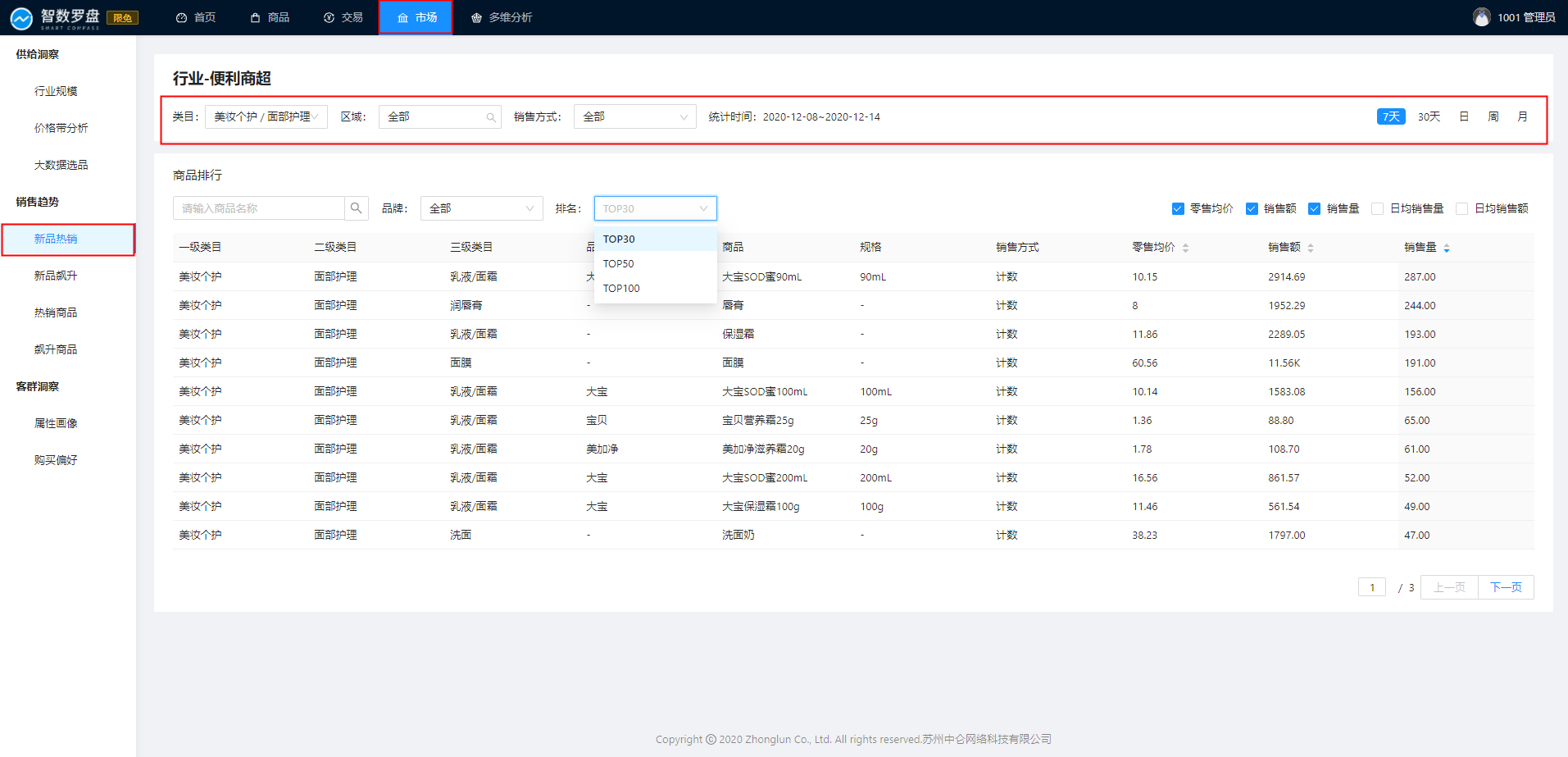Viewport: 1568px width, 757px height.
Task: Expand the 销售方式 dropdown
Action: pyautogui.click(x=634, y=116)
